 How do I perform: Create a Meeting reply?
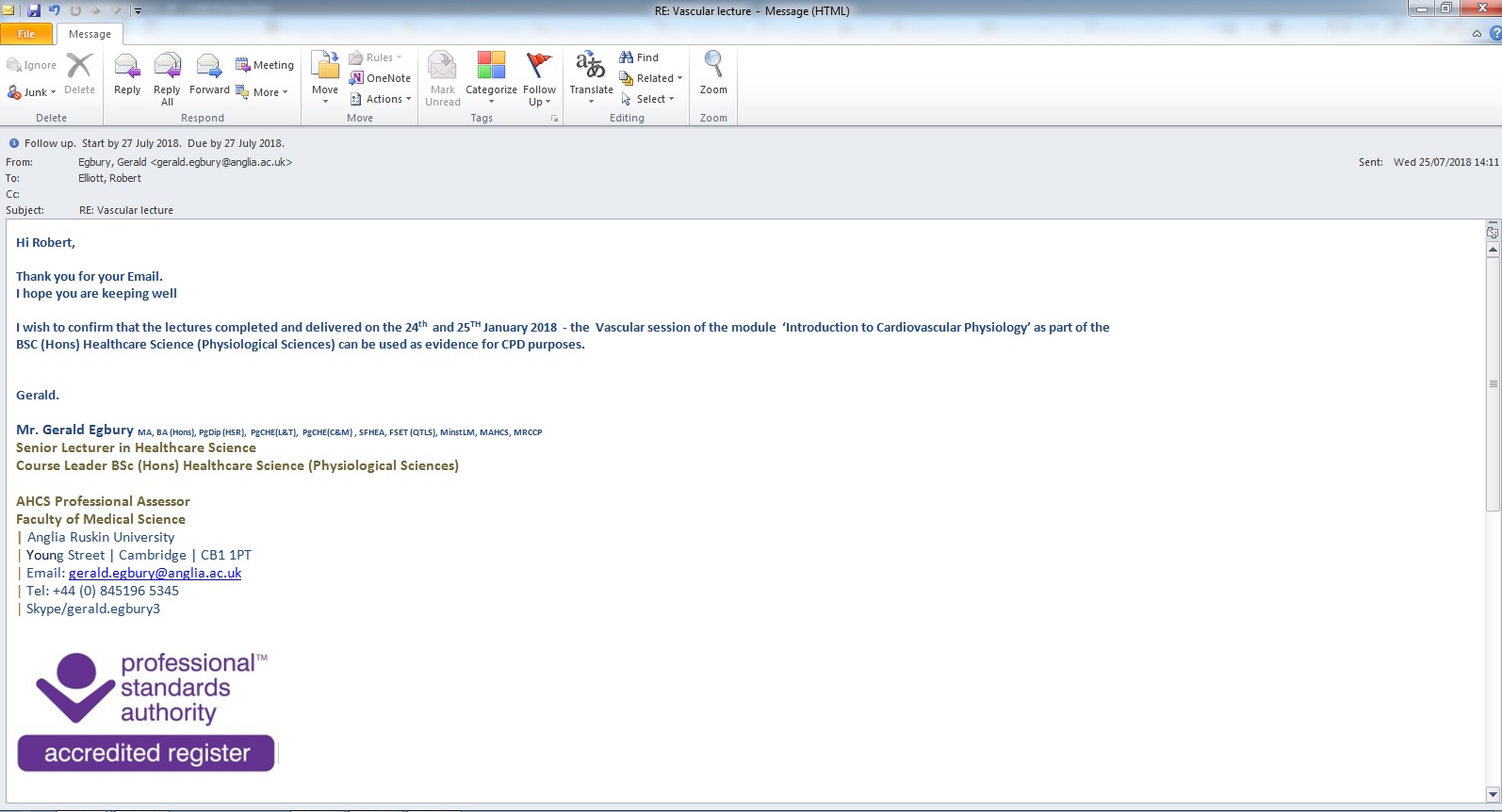[x=265, y=65]
